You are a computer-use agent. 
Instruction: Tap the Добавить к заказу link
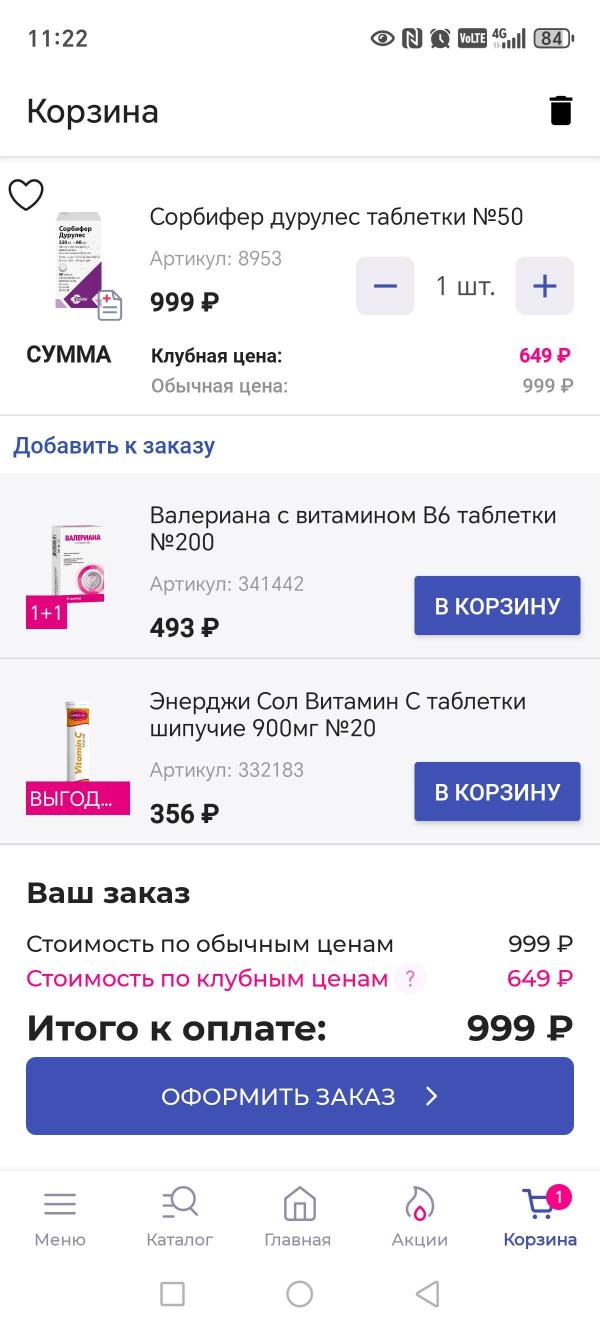click(x=114, y=445)
